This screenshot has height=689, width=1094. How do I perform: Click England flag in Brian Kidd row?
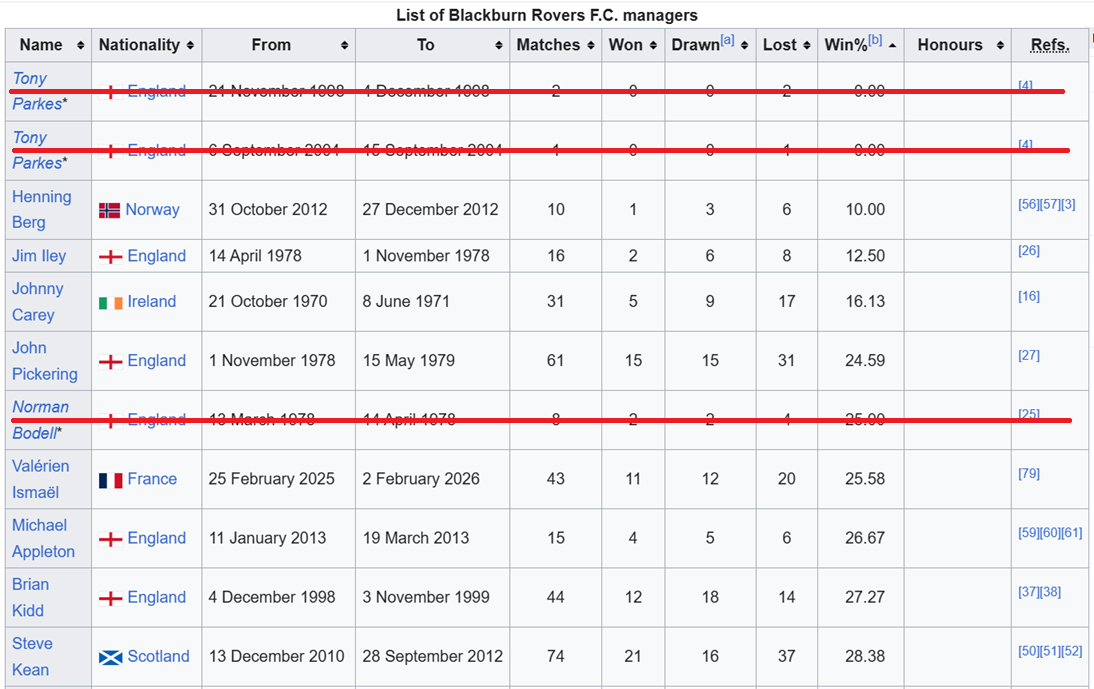pos(110,598)
